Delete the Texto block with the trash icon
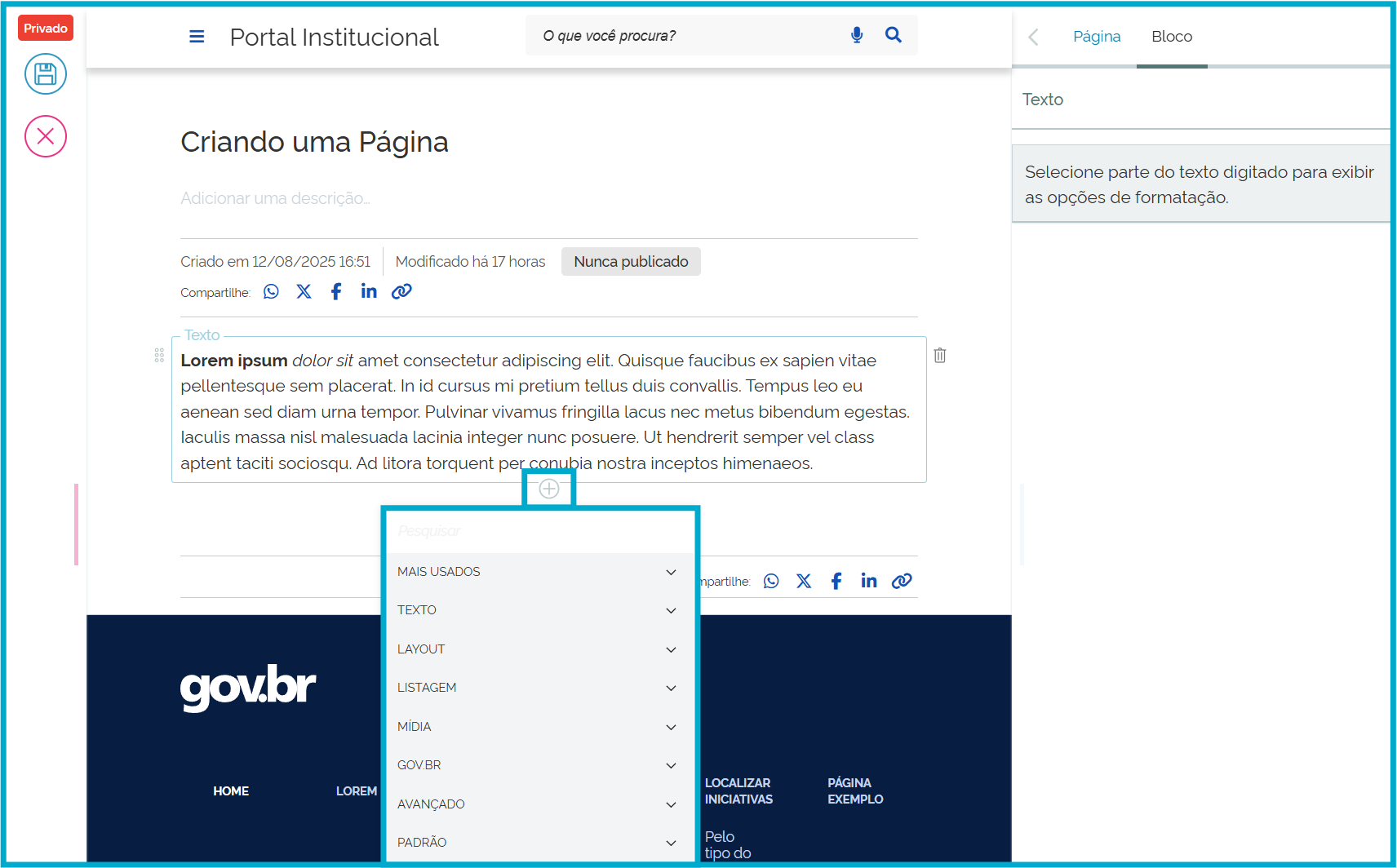This screenshot has width=1397, height=868. (x=939, y=355)
